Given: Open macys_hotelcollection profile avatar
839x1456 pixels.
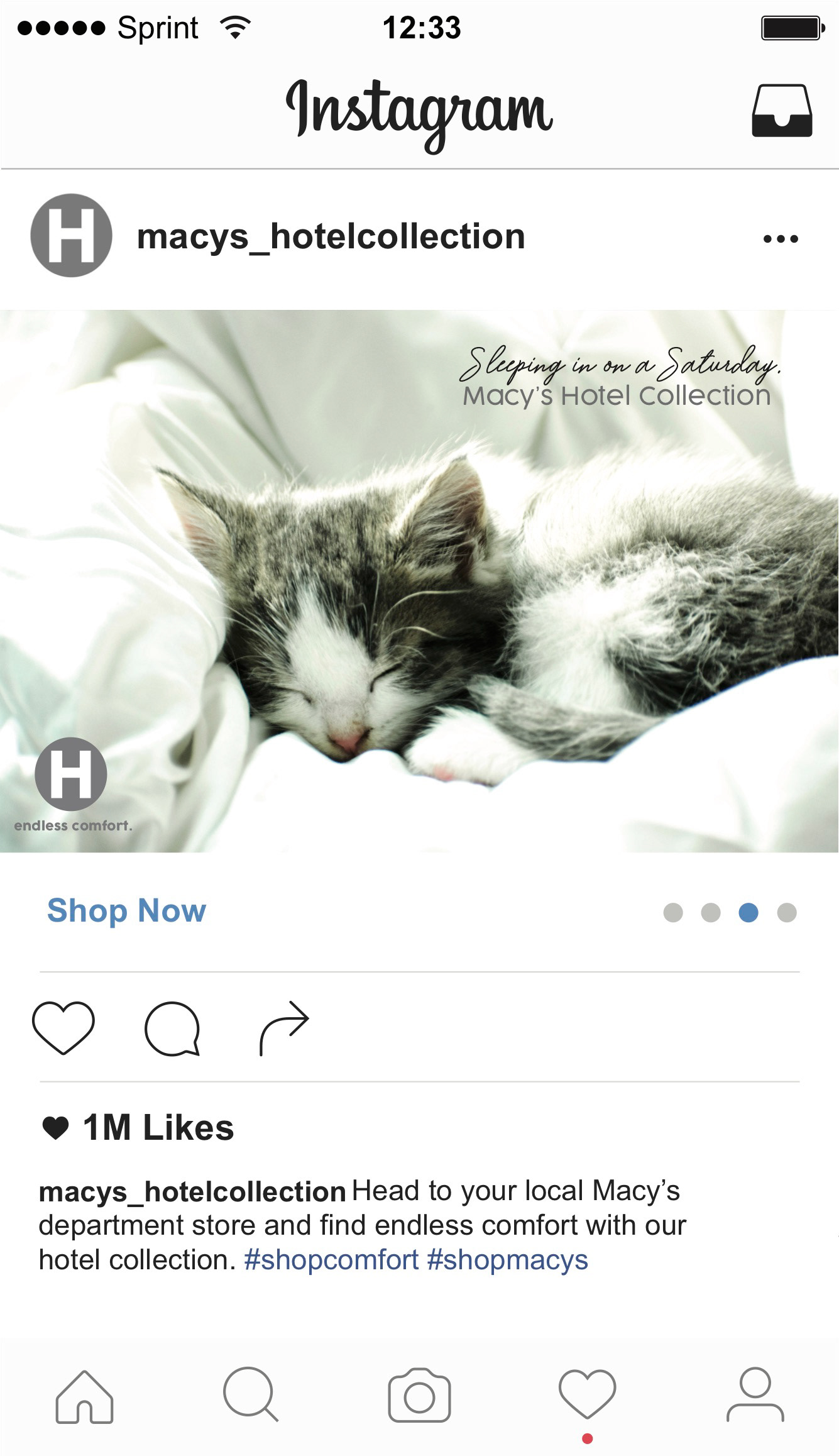Looking at the screenshot, I should tap(72, 235).
